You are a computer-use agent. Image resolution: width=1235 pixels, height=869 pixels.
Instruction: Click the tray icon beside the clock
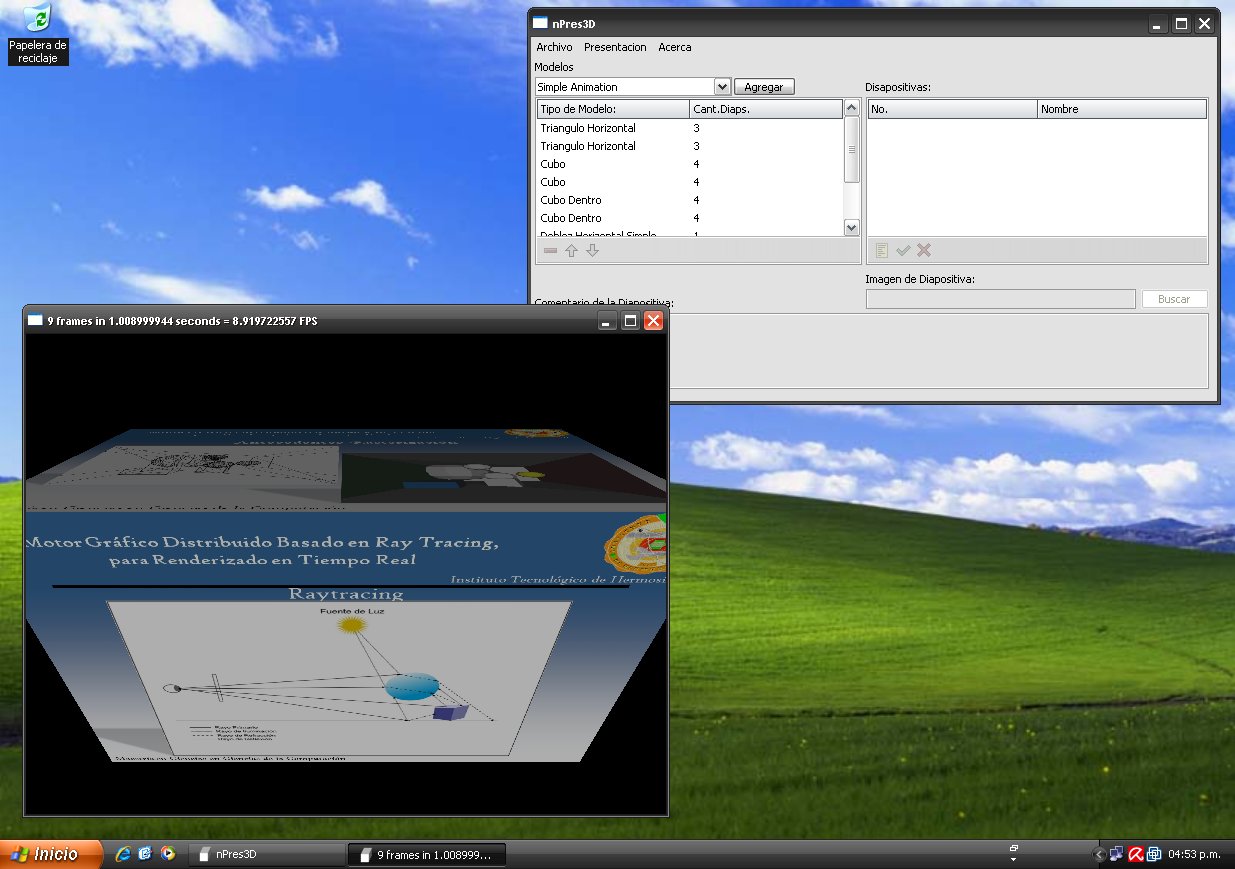click(1154, 854)
